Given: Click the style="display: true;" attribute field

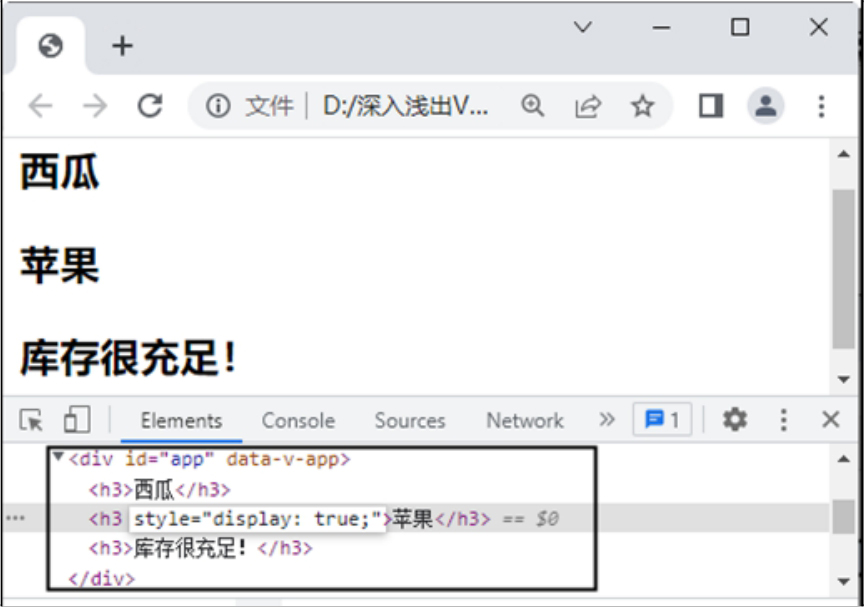Looking at the screenshot, I should coord(257,519).
